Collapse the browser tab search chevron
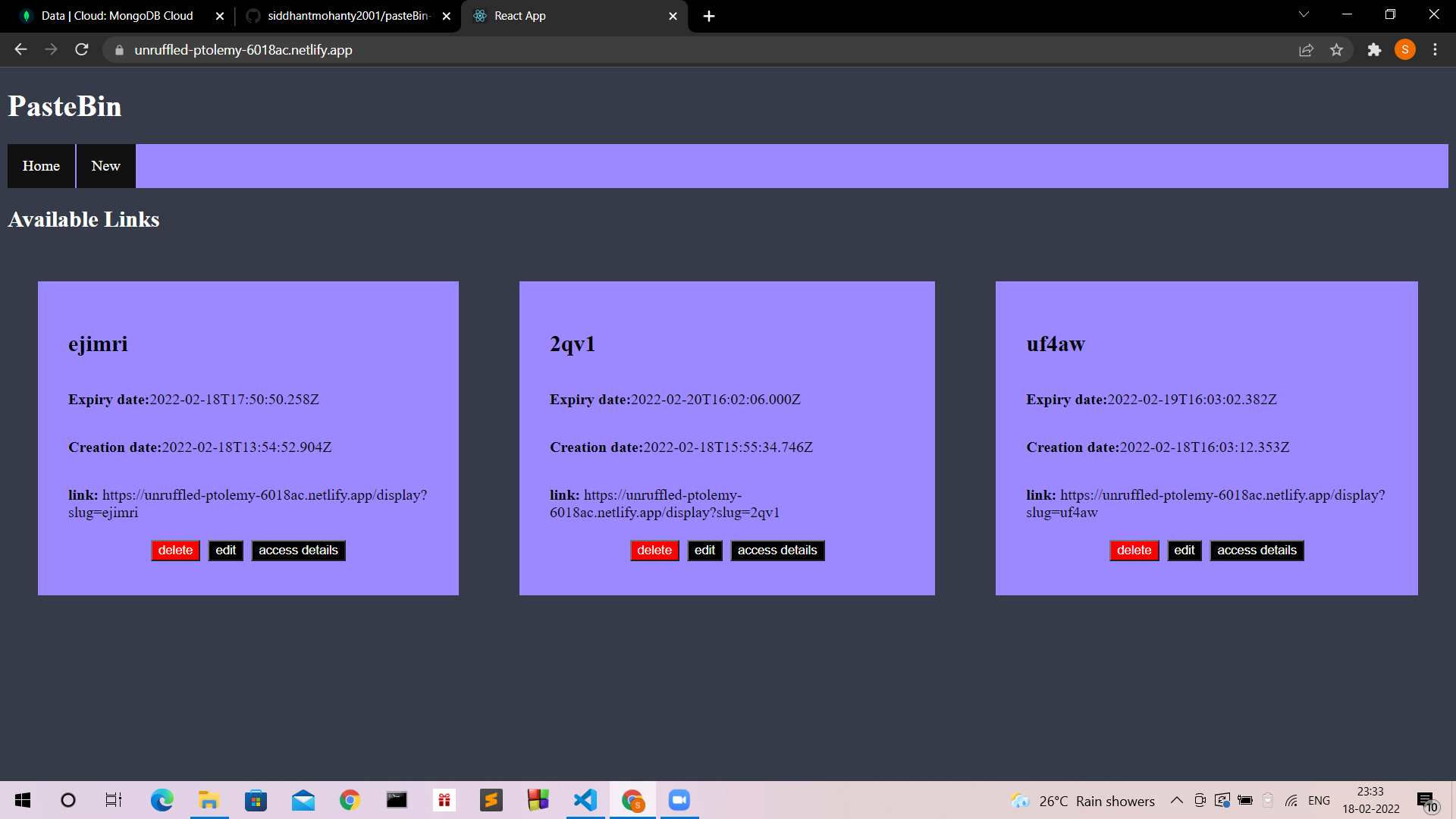Screen dimensions: 1456x819 [1303, 14]
